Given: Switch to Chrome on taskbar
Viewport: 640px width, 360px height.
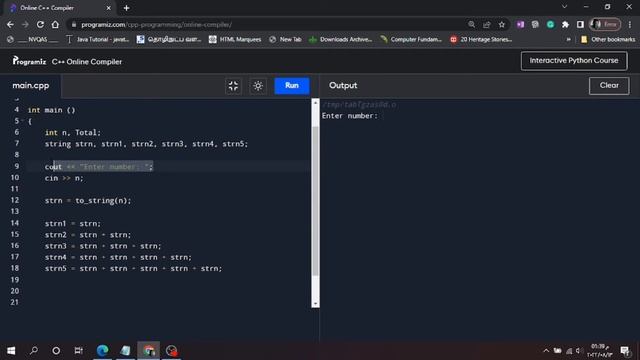Looking at the screenshot, I should pyautogui.click(x=149, y=351).
